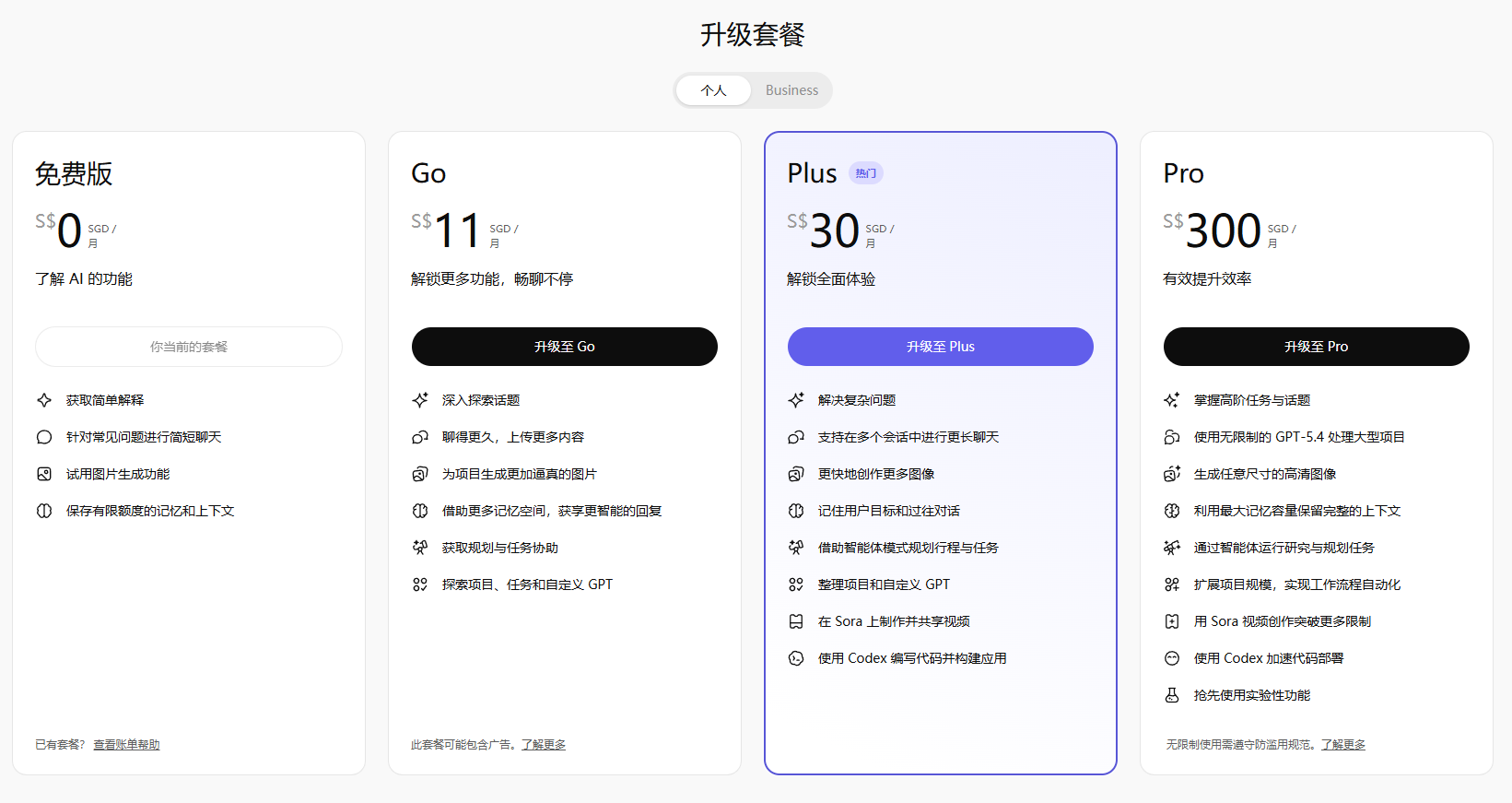Click memory icon beside 借助更多记忆空间
1512x803 pixels.
tap(420, 511)
